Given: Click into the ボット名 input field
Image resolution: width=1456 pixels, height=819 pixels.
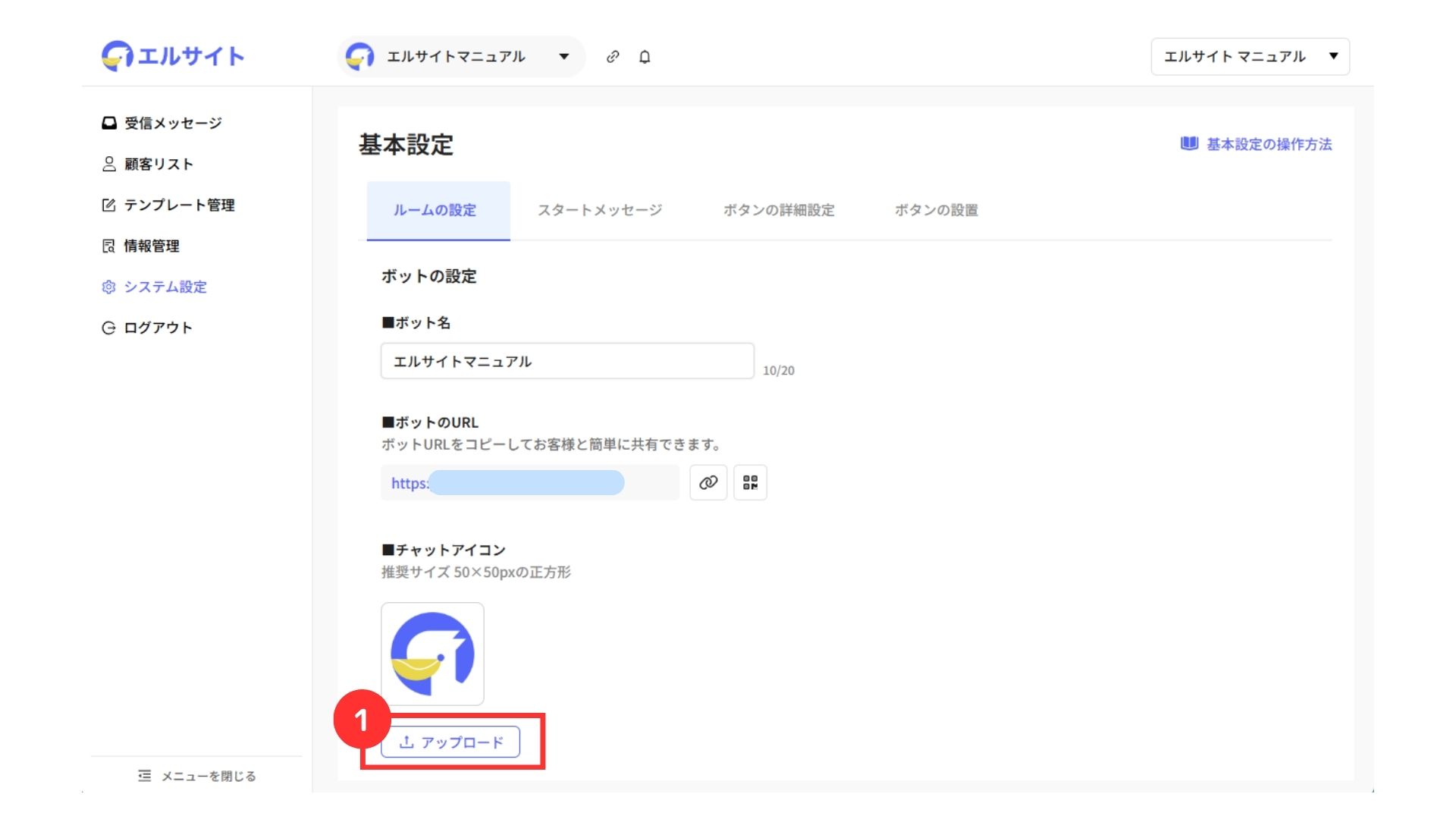Looking at the screenshot, I should pyautogui.click(x=566, y=362).
